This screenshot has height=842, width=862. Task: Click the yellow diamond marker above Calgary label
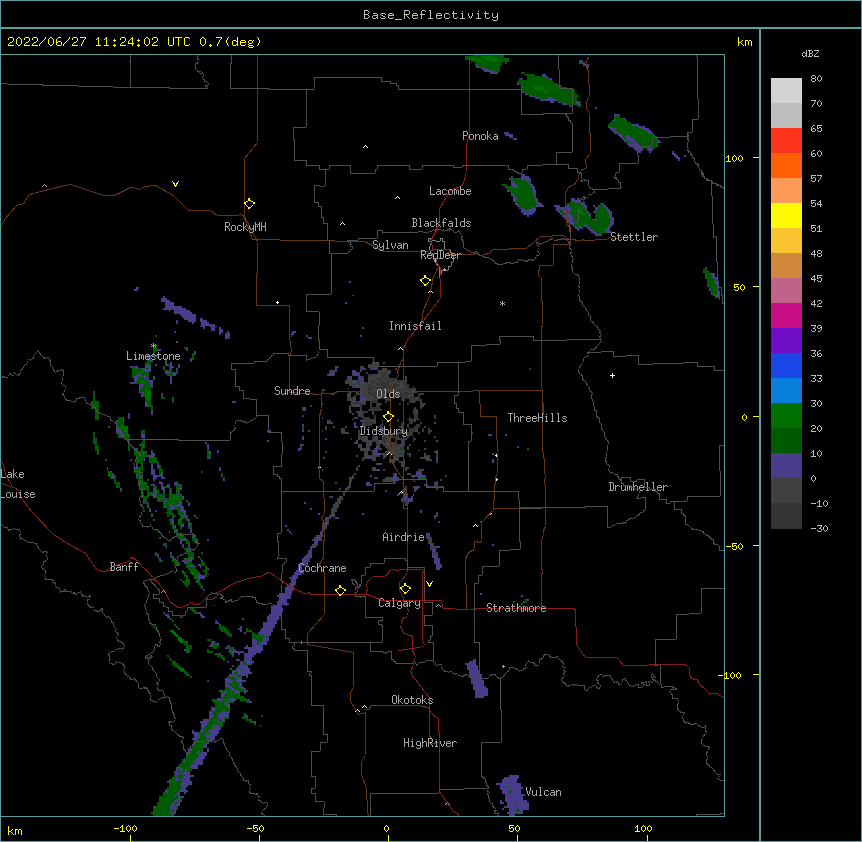pyautogui.click(x=405, y=589)
